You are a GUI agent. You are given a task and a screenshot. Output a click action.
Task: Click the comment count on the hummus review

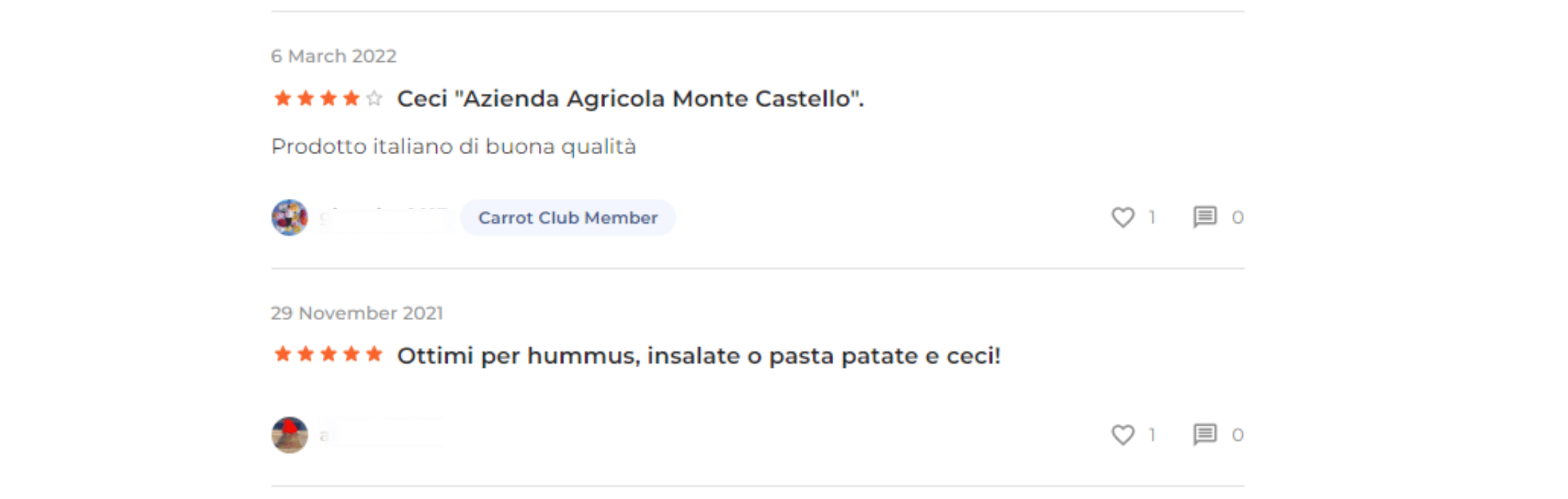(1237, 435)
